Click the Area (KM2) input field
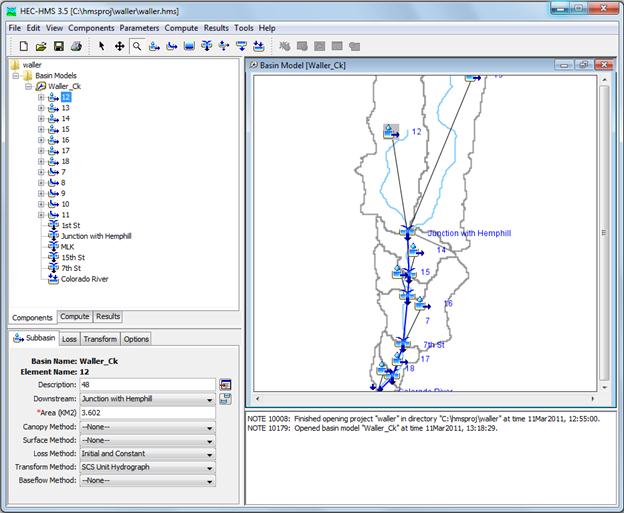Image resolution: width=624 pixels, height=513 pixels. point(148,412)
